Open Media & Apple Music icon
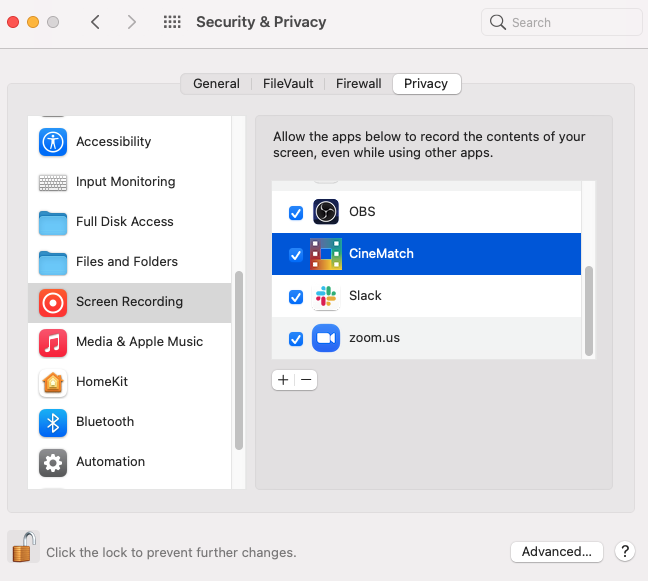Screen dimensions: 648x581 point(52,343)
